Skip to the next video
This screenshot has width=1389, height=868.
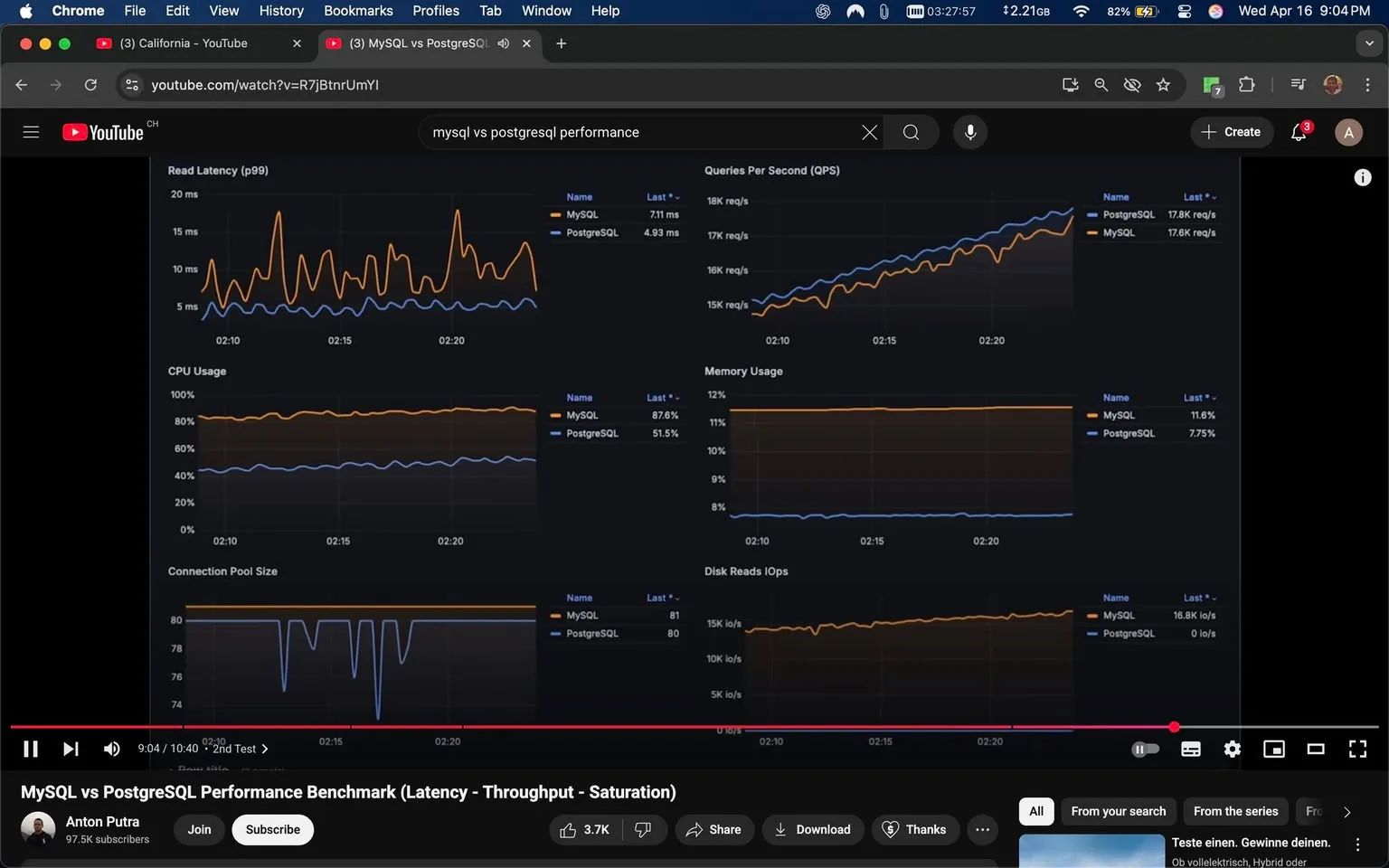coord(71,749)
